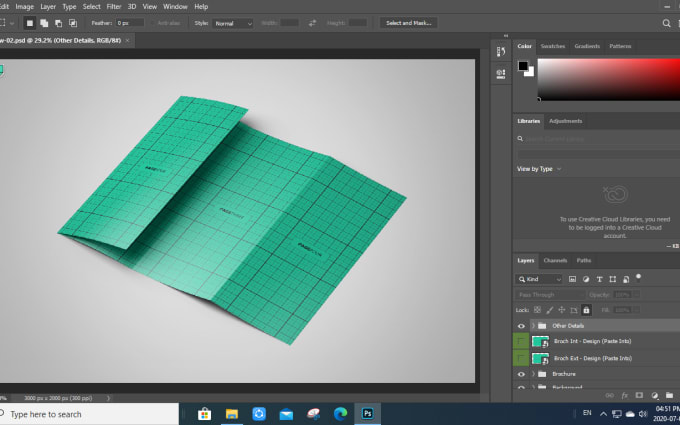Collapse panels with double-arrow icon

click(x=506, y=36)
